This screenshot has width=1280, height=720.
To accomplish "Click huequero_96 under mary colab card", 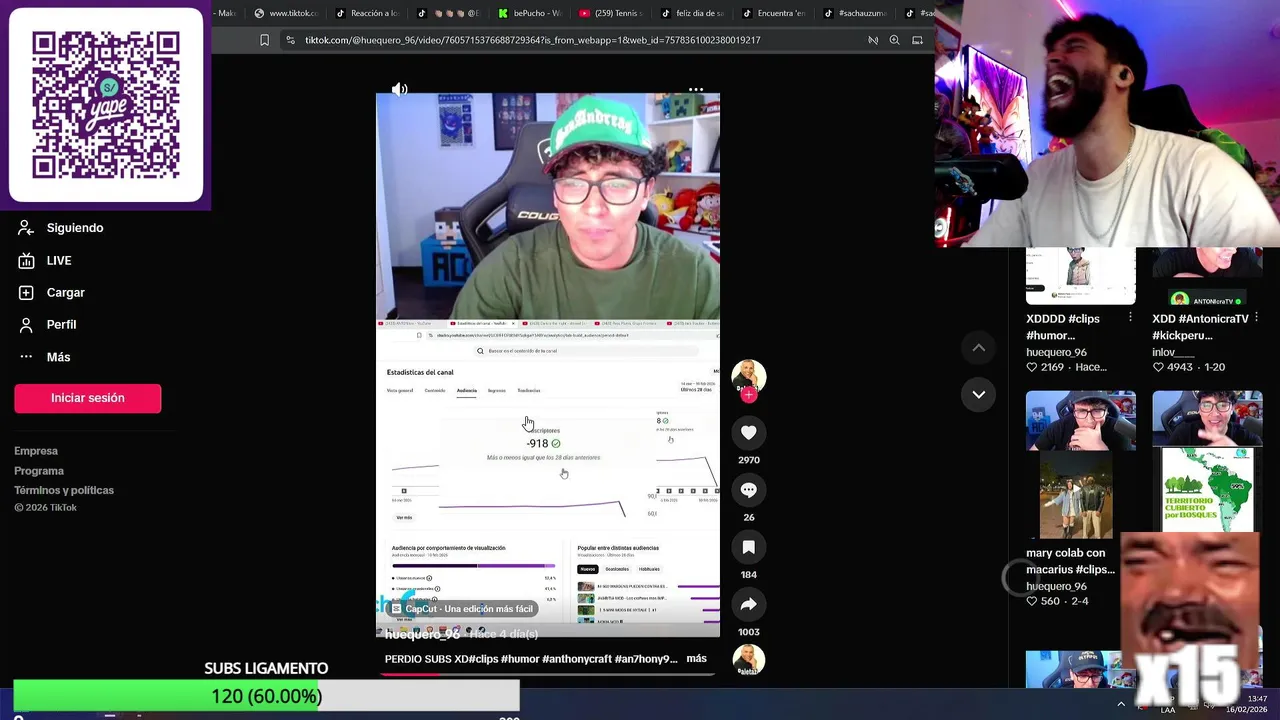I will [1056, 586].
